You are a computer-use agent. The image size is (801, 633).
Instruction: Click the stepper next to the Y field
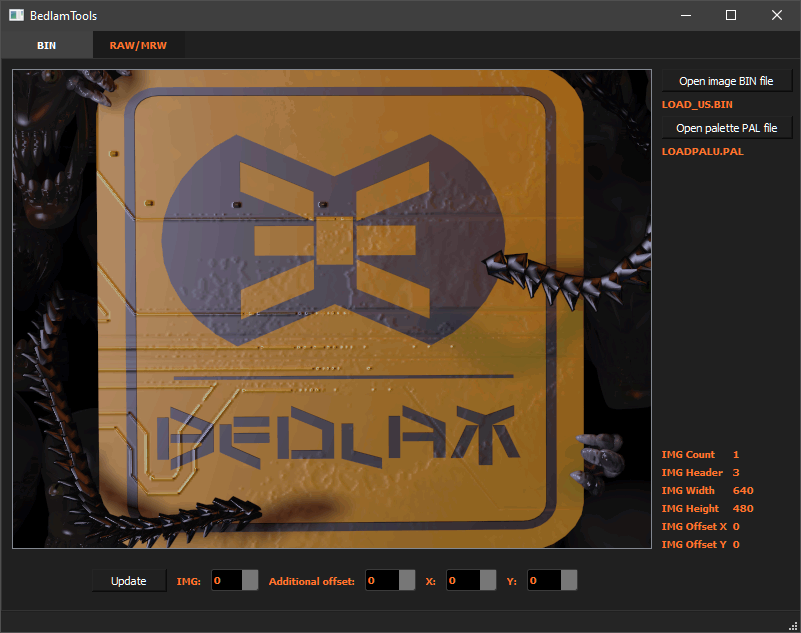tap(569, 580)
